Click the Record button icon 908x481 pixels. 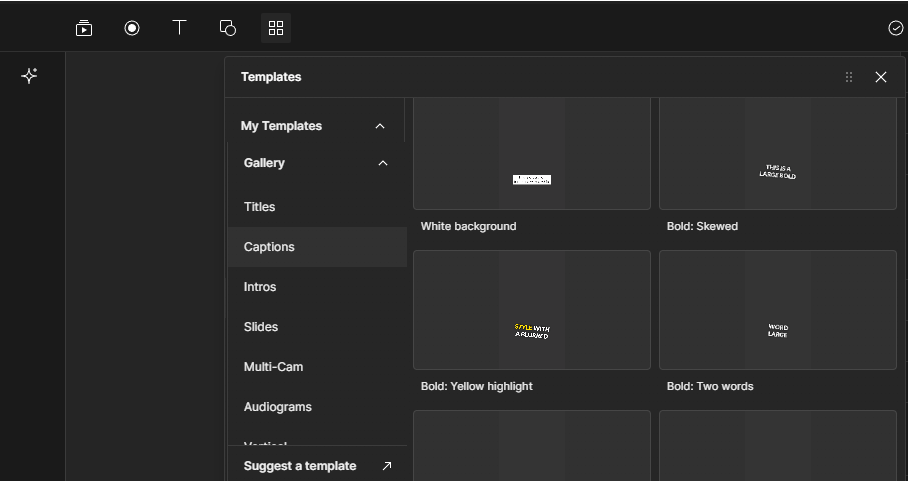[x=132, y=28]
